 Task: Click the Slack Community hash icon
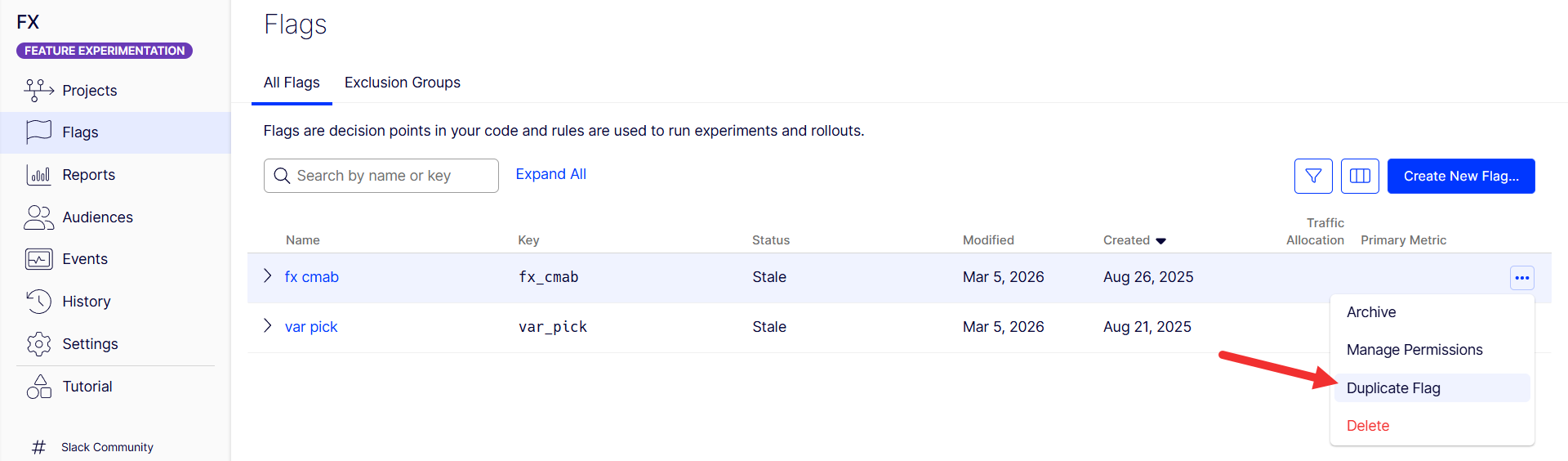click(38, 447)
